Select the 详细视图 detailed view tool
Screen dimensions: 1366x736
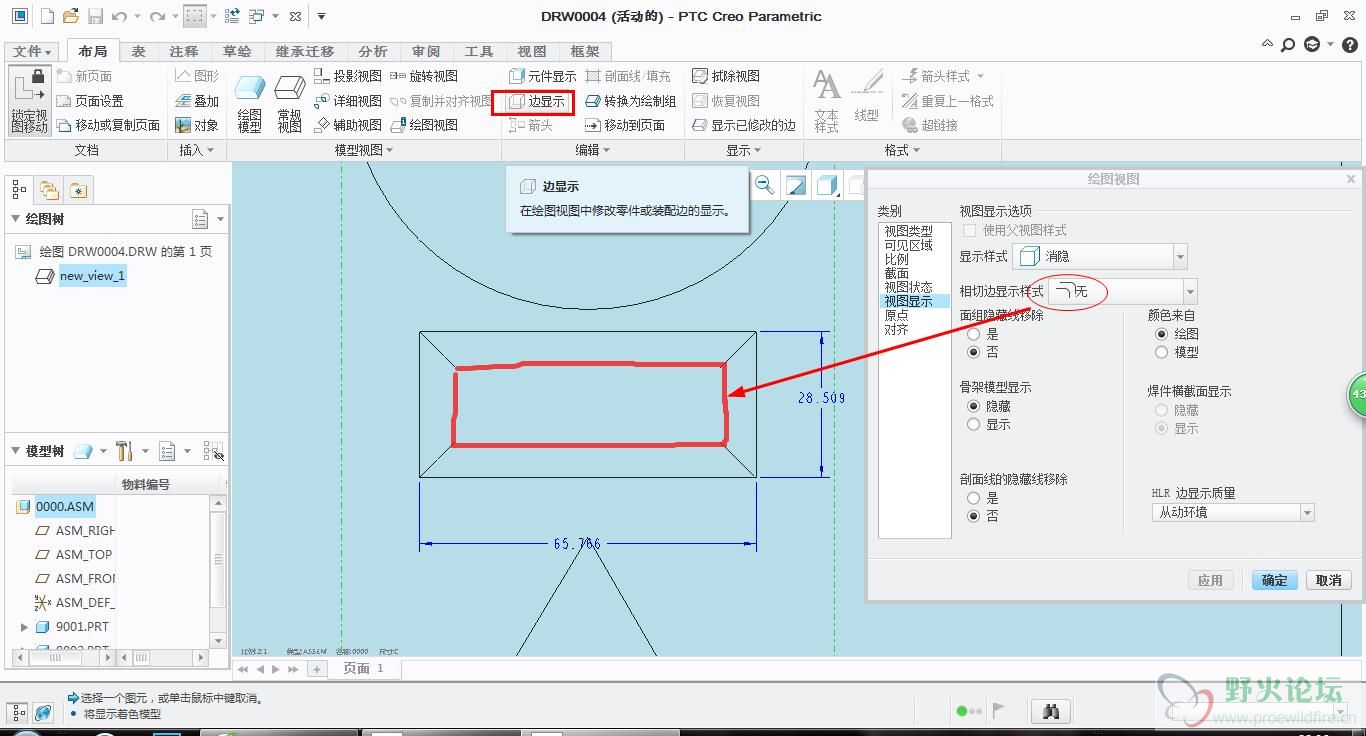click(x=347, y=101)
